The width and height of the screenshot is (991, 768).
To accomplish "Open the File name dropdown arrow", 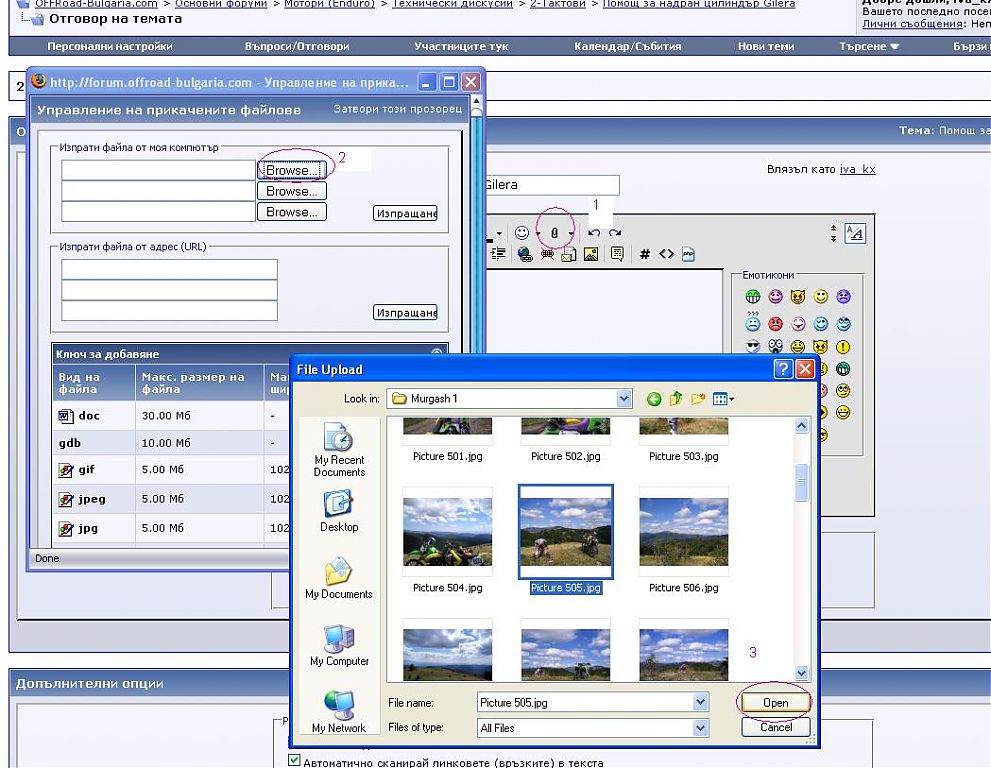I will [700, 702].
